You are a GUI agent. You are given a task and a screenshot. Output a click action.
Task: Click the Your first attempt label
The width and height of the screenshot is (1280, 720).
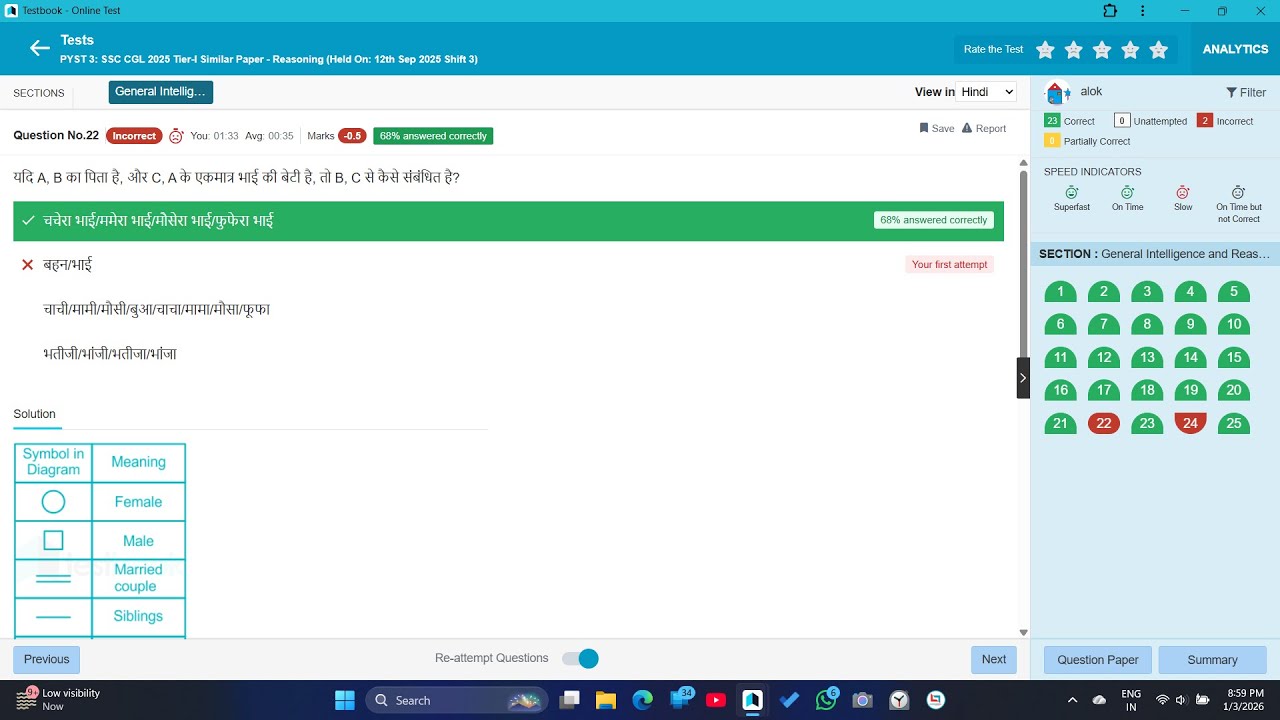pos(949,265)
